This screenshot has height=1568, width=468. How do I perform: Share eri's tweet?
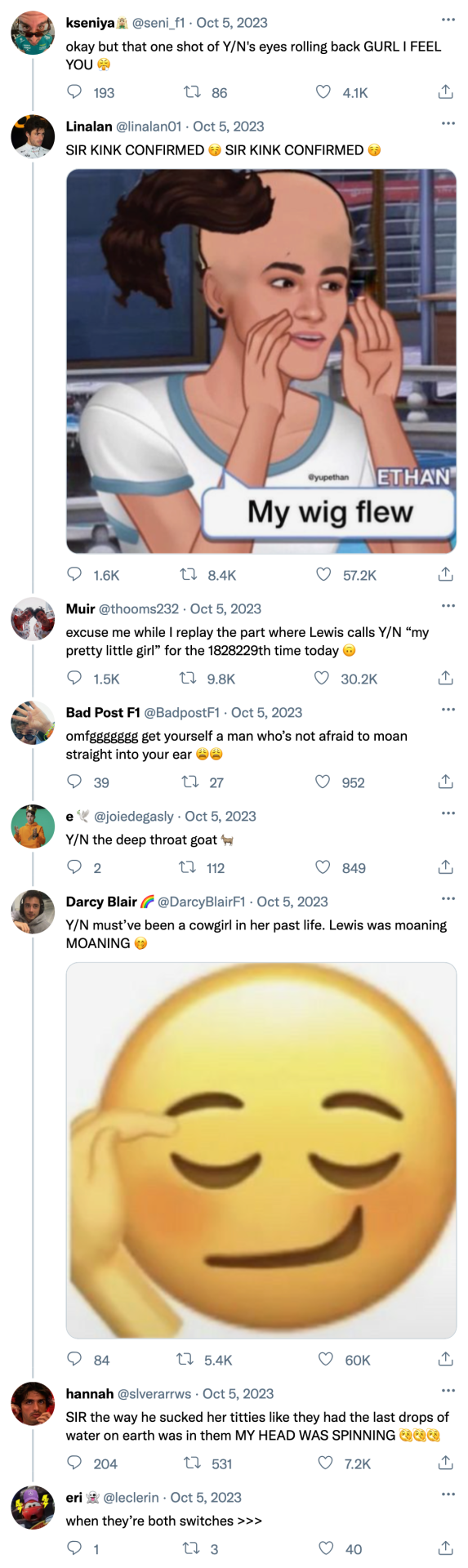coord(445,1548)
